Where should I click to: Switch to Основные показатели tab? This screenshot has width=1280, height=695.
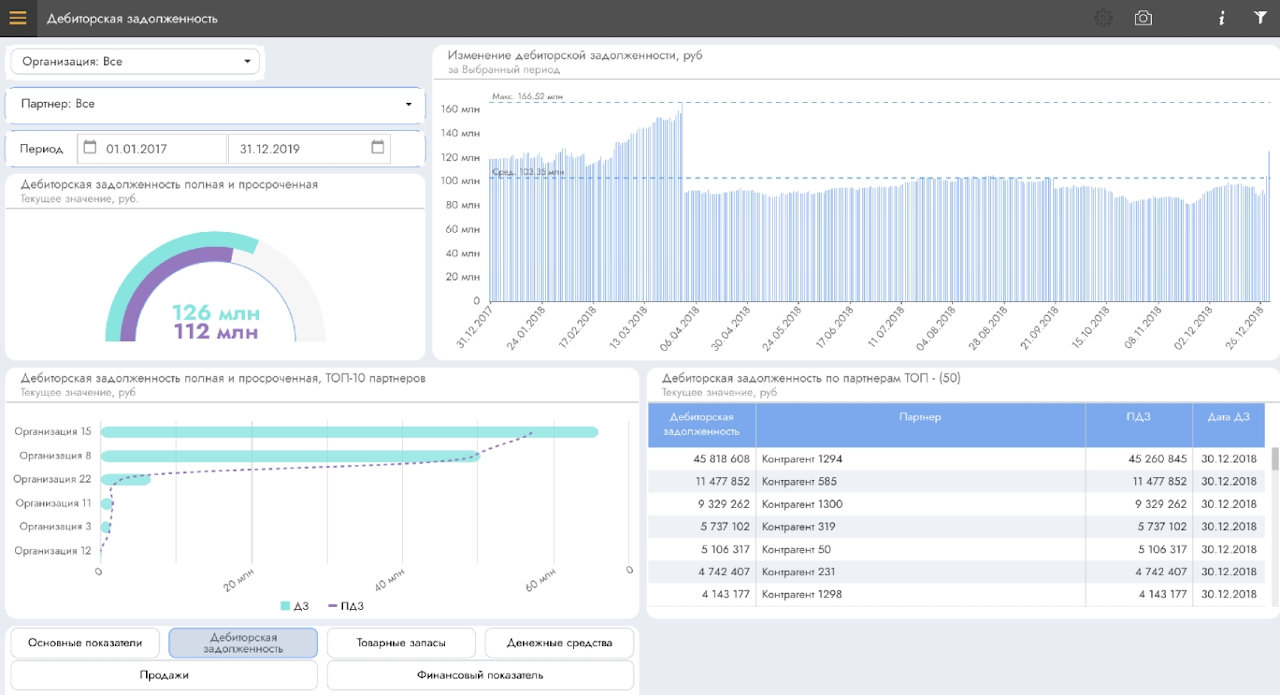(85, 643)
